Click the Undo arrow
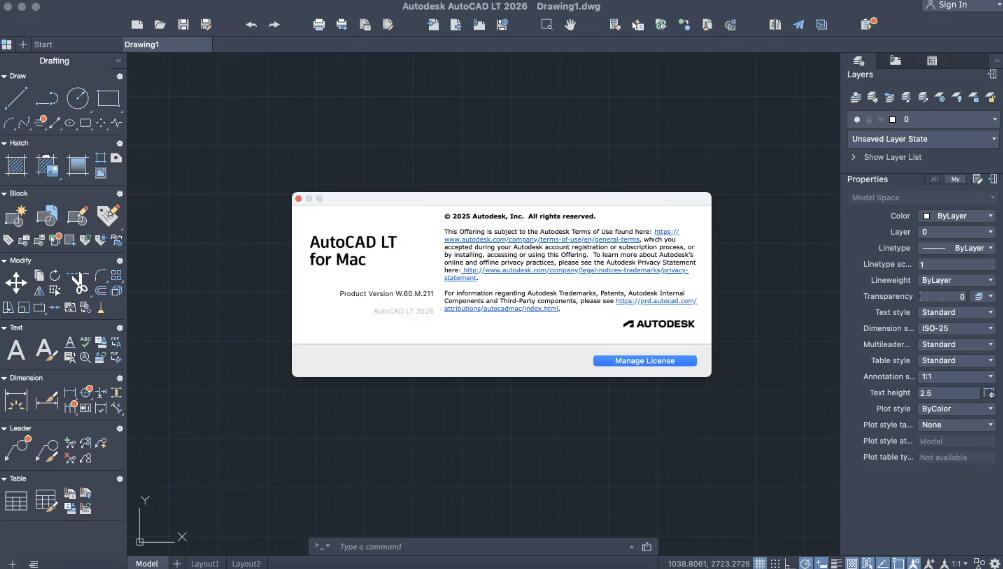Screen dimensions: 1003x569 251,25
